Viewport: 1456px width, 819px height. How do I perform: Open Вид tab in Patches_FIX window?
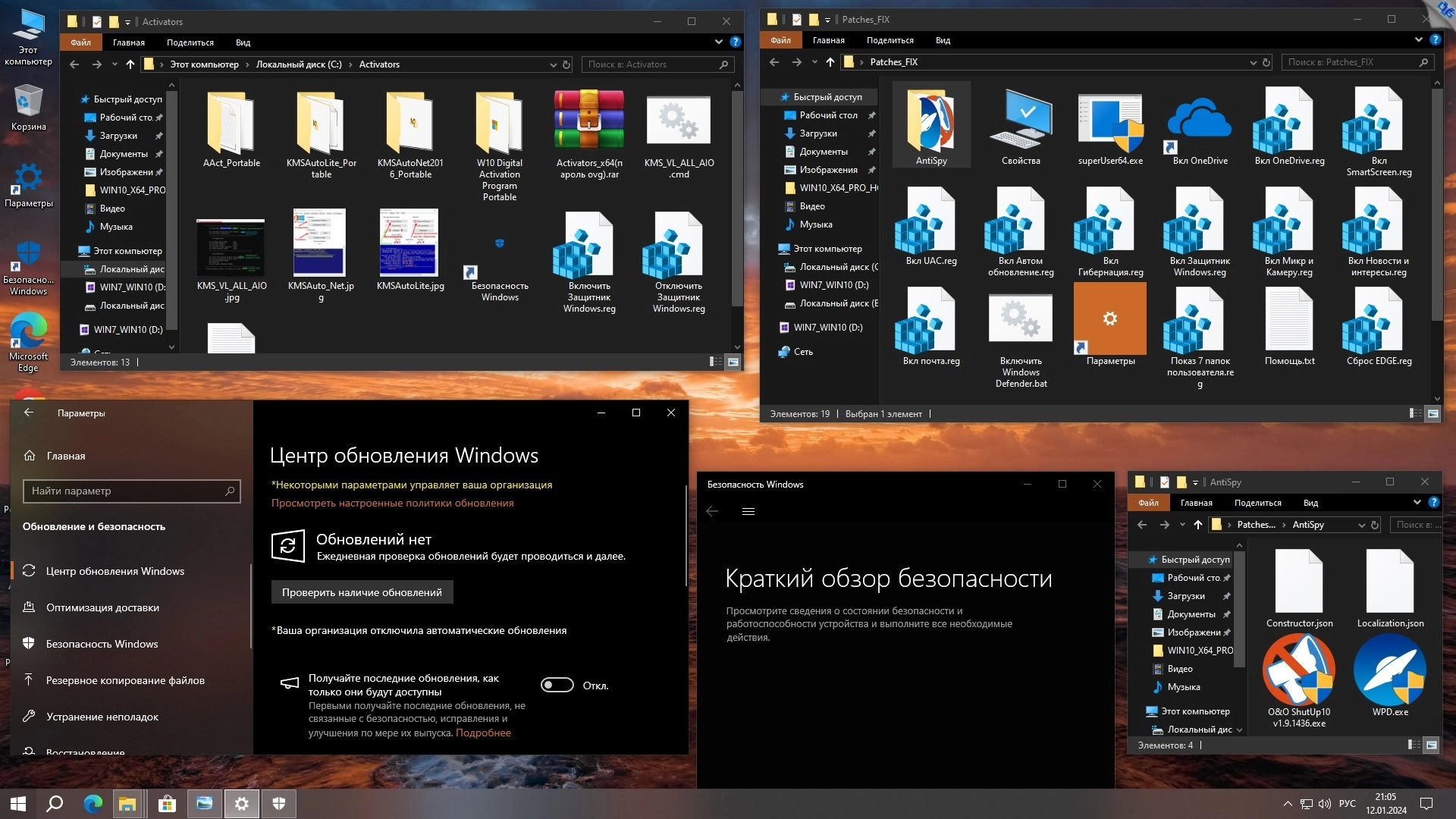[943, 40]
